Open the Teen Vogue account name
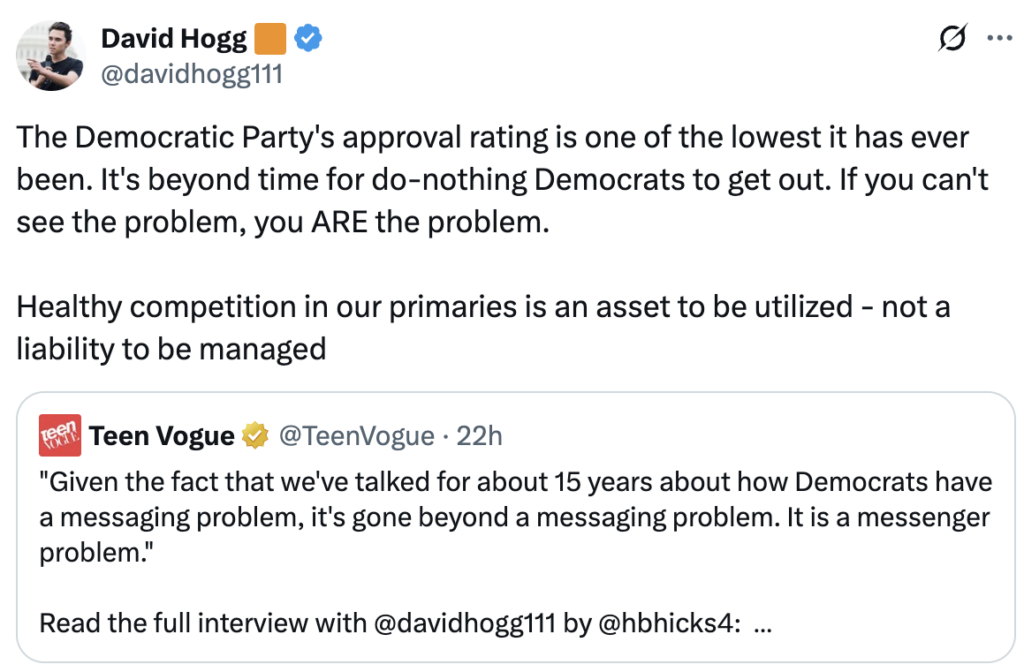The width and height of the screenshot is (1024, 672). [162, 436]
